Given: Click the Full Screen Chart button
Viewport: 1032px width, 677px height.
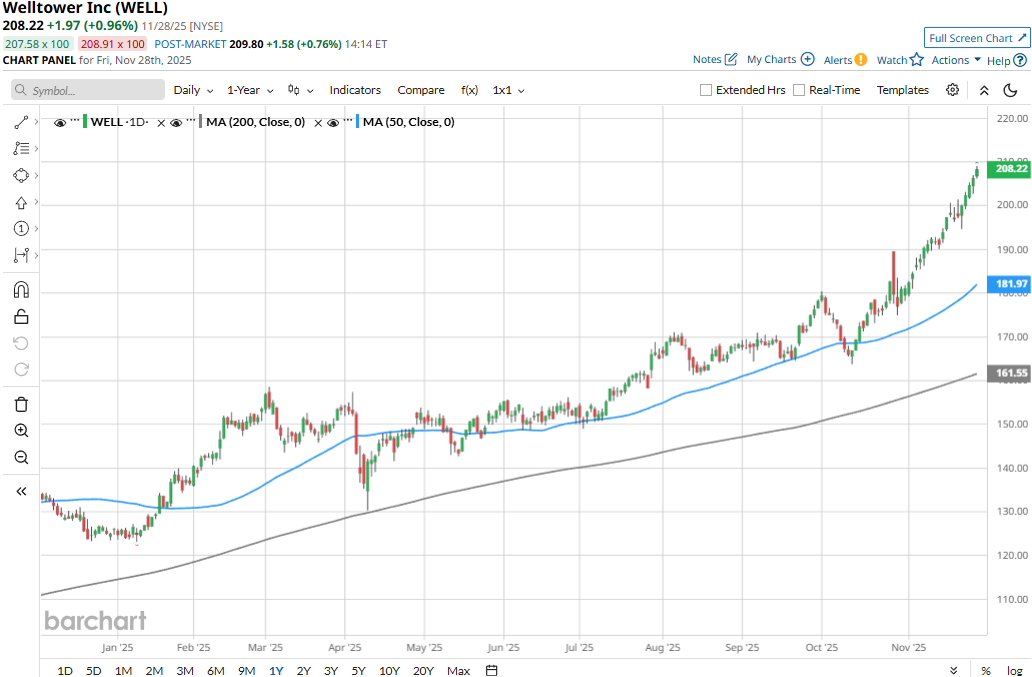Looking at the screenshot, I should point(976,38).
